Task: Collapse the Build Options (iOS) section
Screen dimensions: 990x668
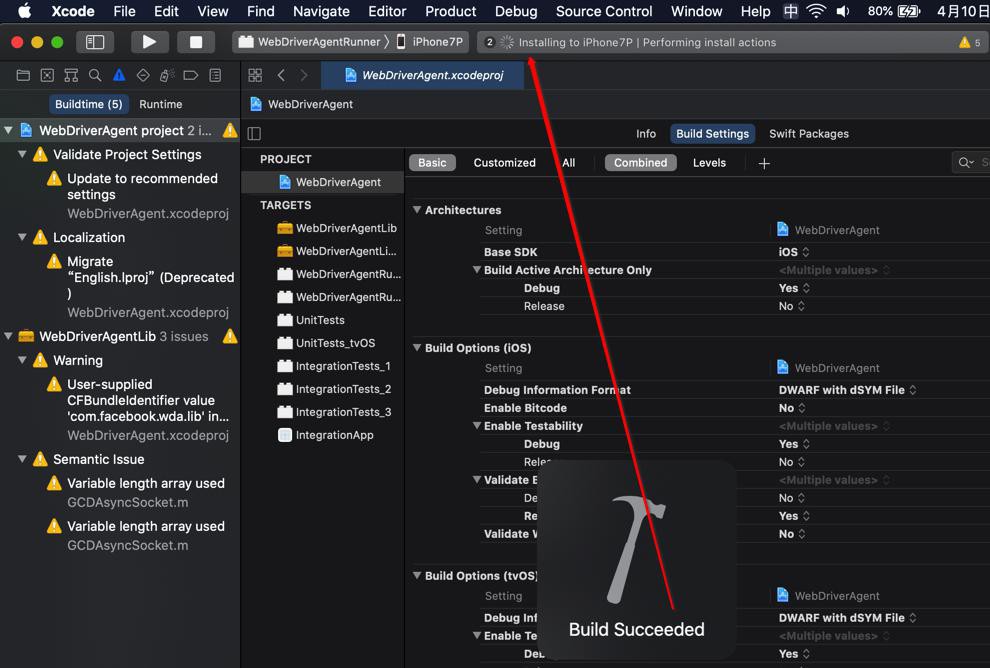Action: coord(417,347)
